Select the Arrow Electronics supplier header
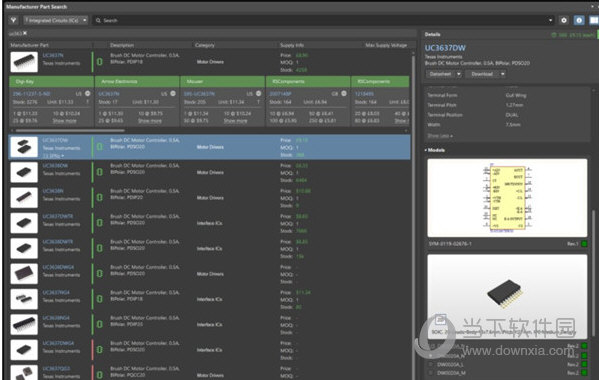The image size is (599, 380). click(137, 81)
